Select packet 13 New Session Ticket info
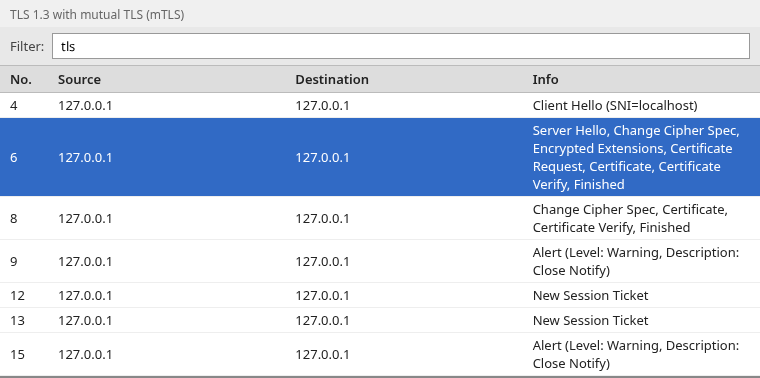Screen dimensions: 760x378 click(590, 320)
